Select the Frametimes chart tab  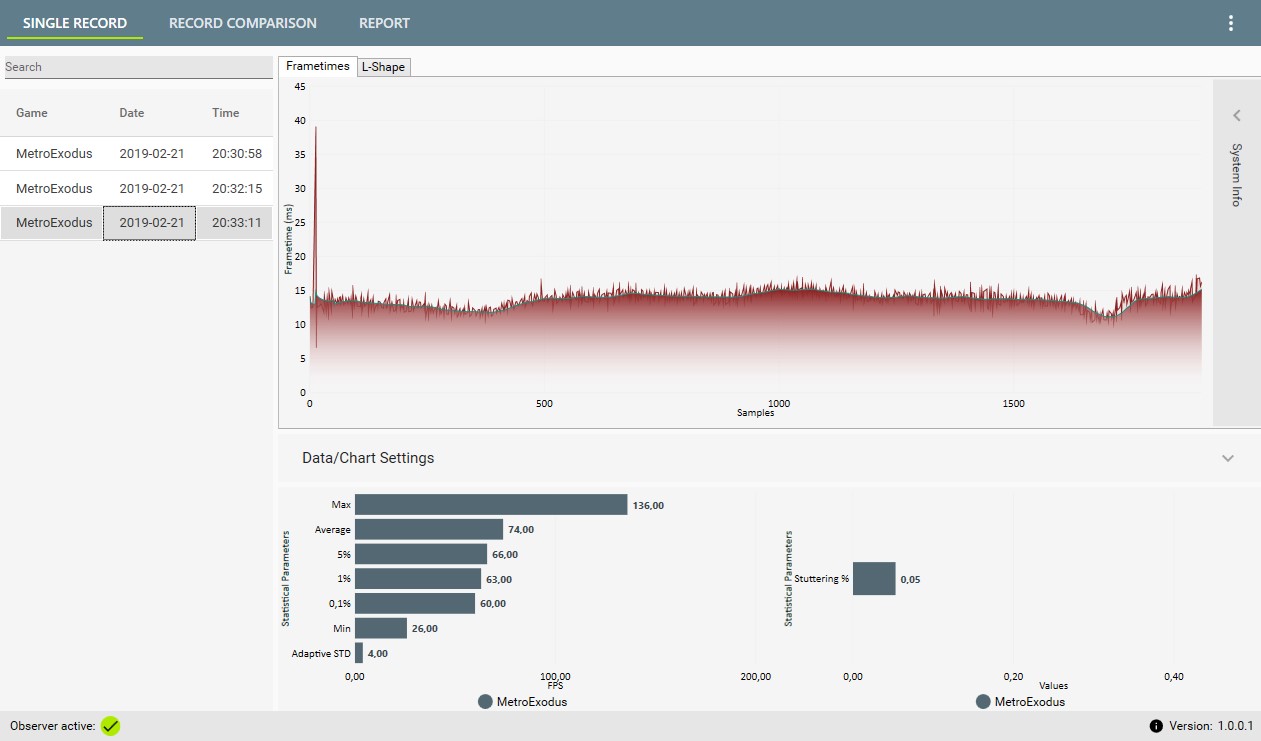tap(317, 66)
